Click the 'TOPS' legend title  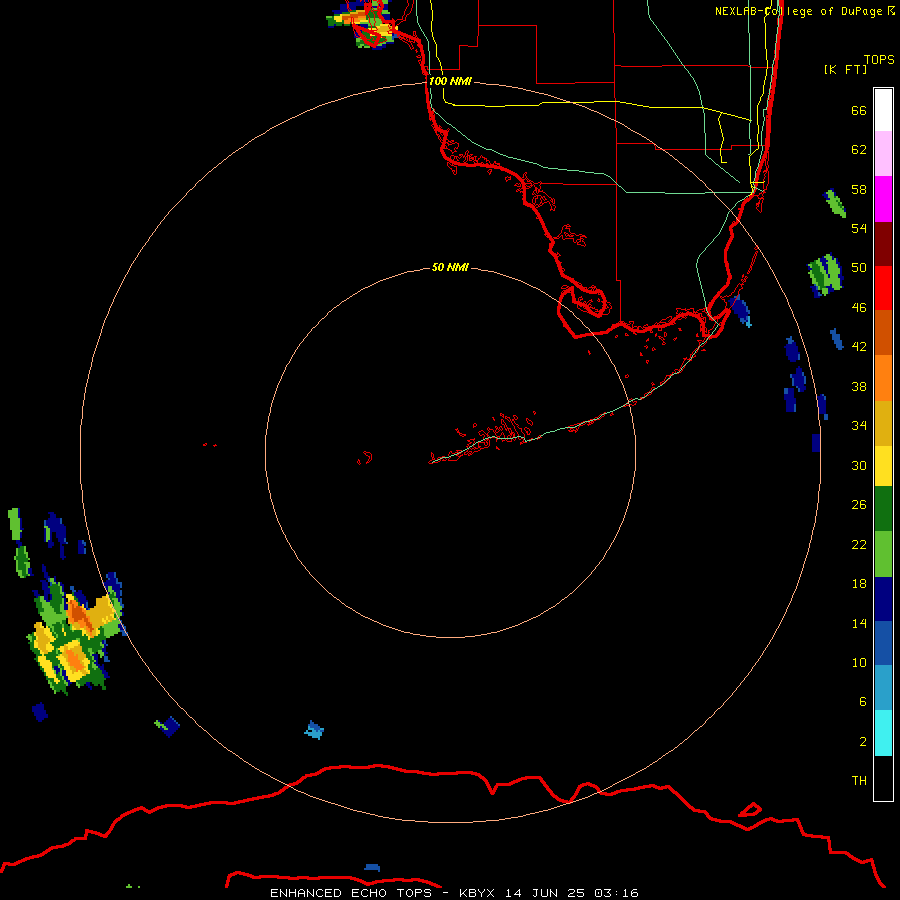(879, 59)
